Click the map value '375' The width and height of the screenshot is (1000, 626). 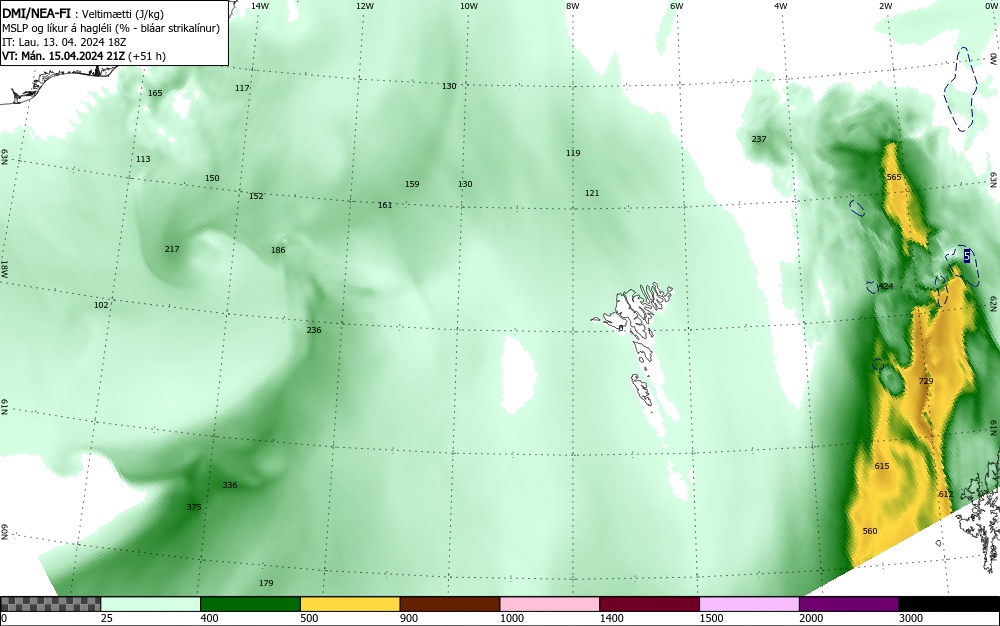[x=194, y=507]
